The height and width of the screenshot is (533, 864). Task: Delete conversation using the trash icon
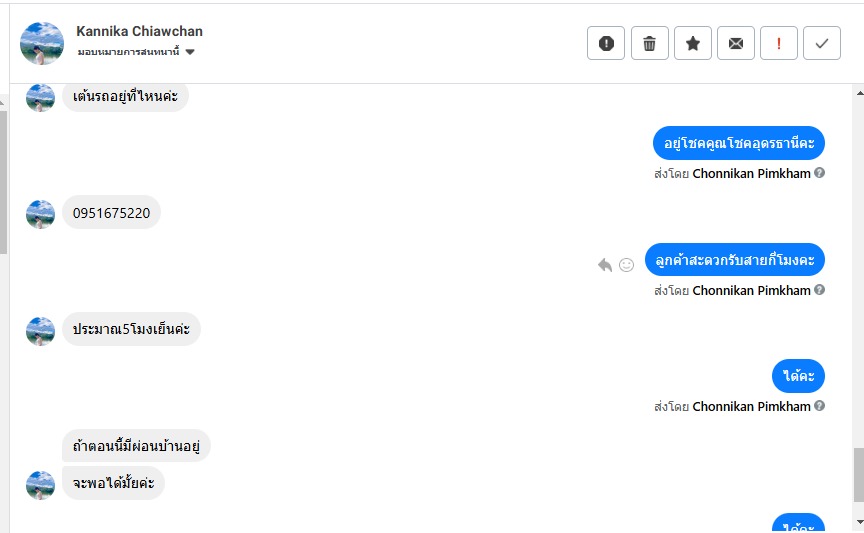point(649,43)
